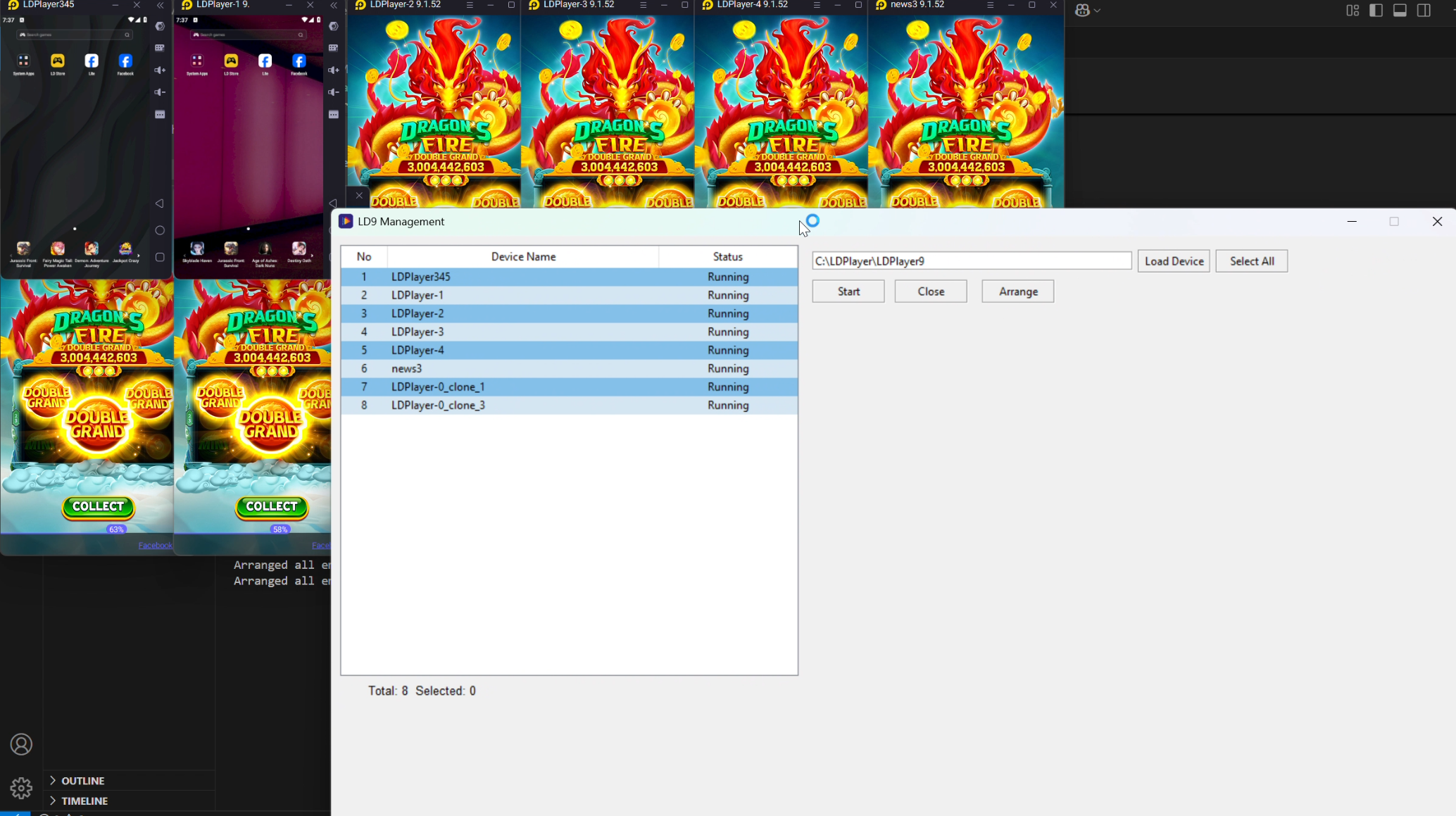Viewport: 1456px width, 816px height.
Task: Expand the TIMELINE section
Action: point(84,801)
